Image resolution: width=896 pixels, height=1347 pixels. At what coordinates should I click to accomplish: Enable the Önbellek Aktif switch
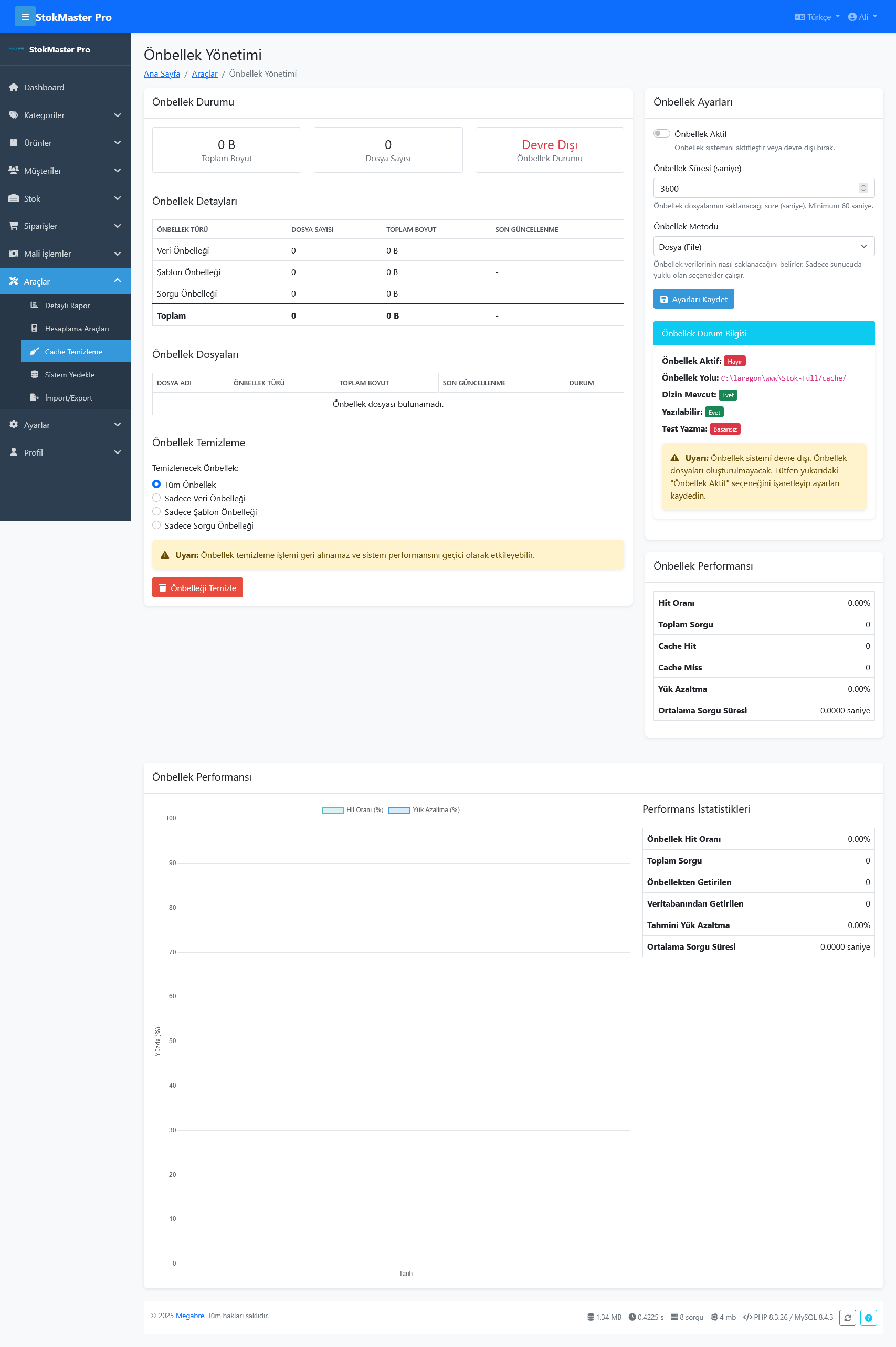(662, 133)
